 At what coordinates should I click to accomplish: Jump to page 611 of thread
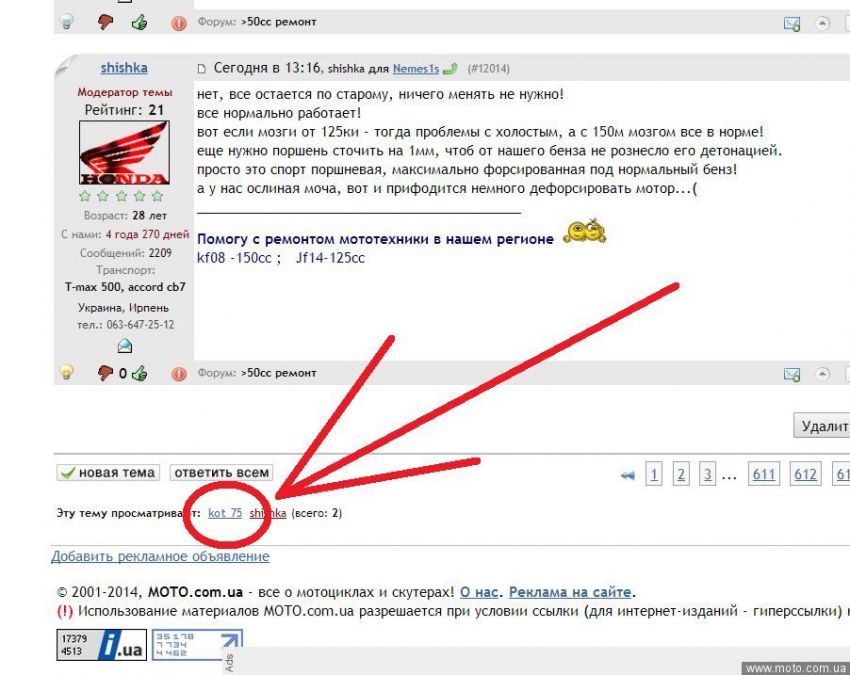point(764,475)
